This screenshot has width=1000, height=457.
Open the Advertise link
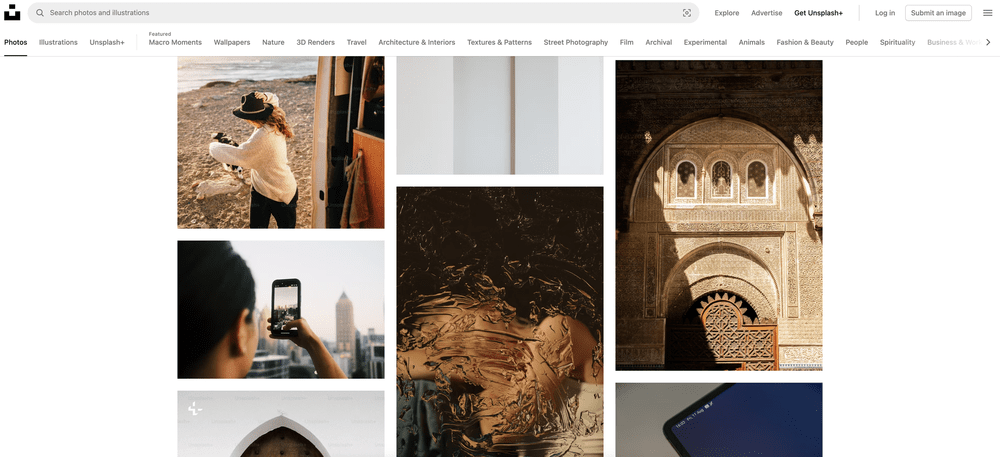767,13
